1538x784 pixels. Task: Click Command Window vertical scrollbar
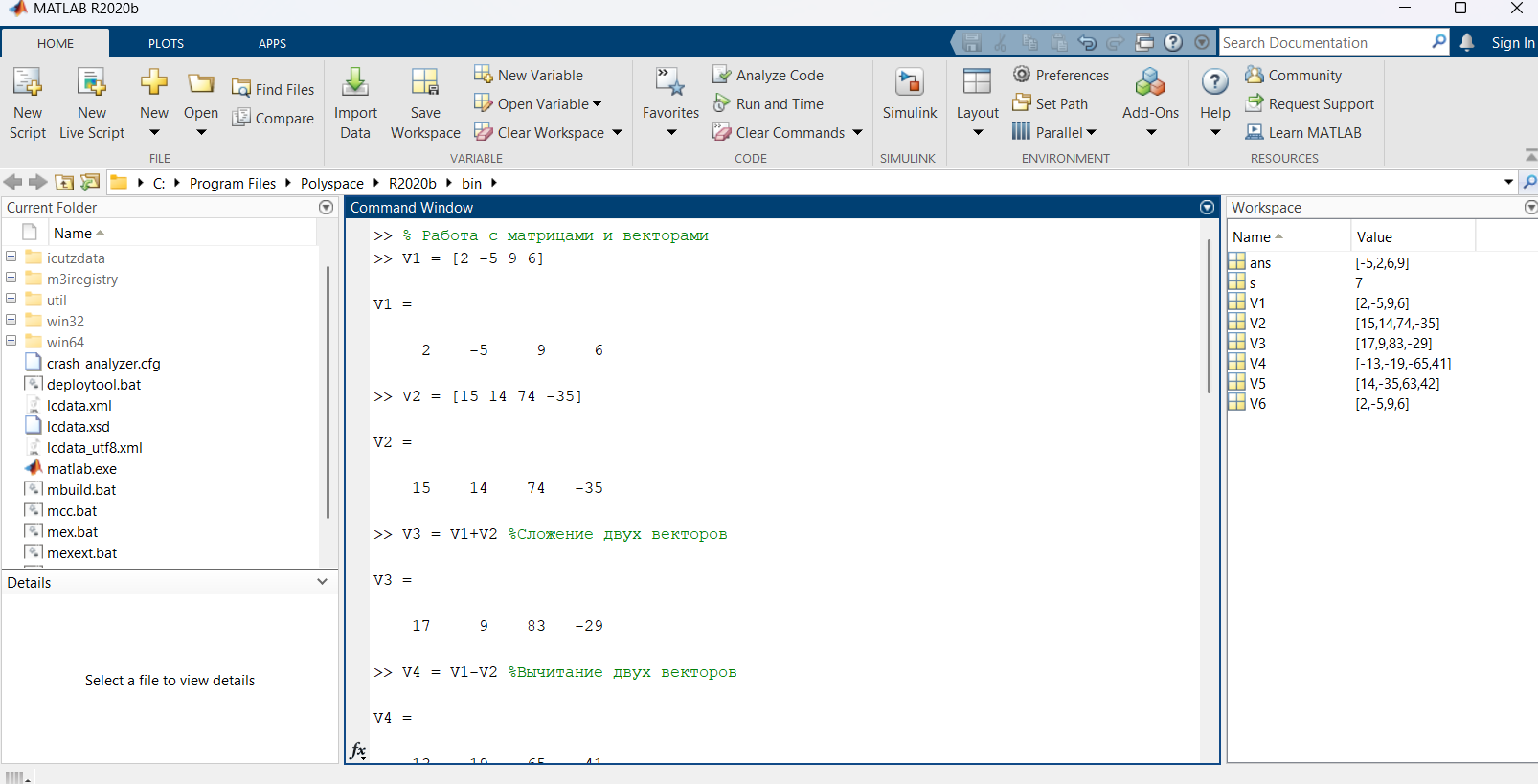tap(1210, 316)
